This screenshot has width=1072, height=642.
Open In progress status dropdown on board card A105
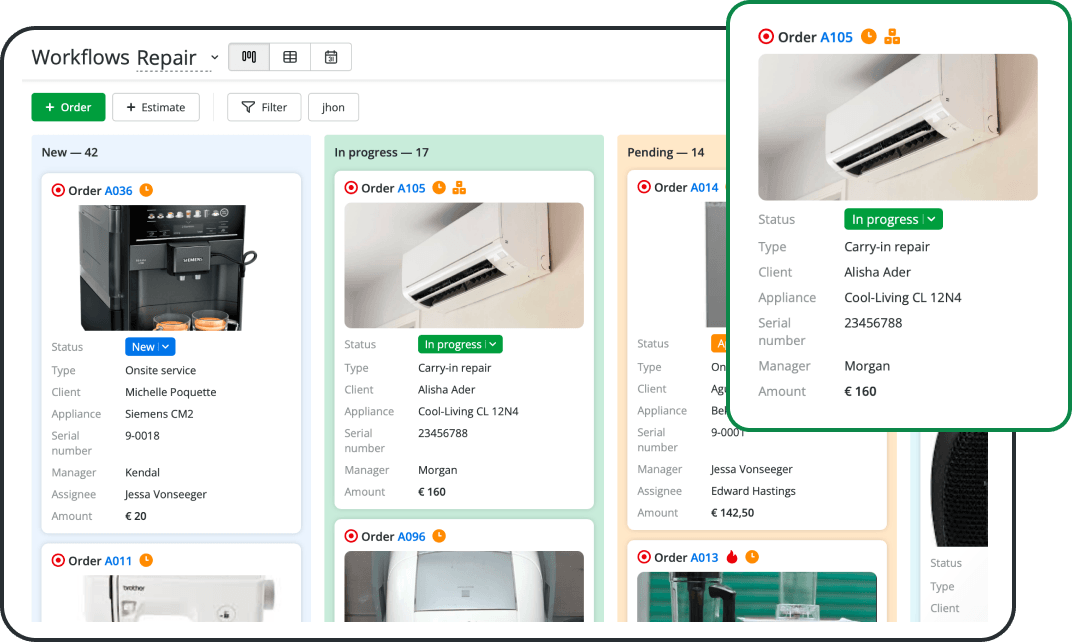[460, 344]
